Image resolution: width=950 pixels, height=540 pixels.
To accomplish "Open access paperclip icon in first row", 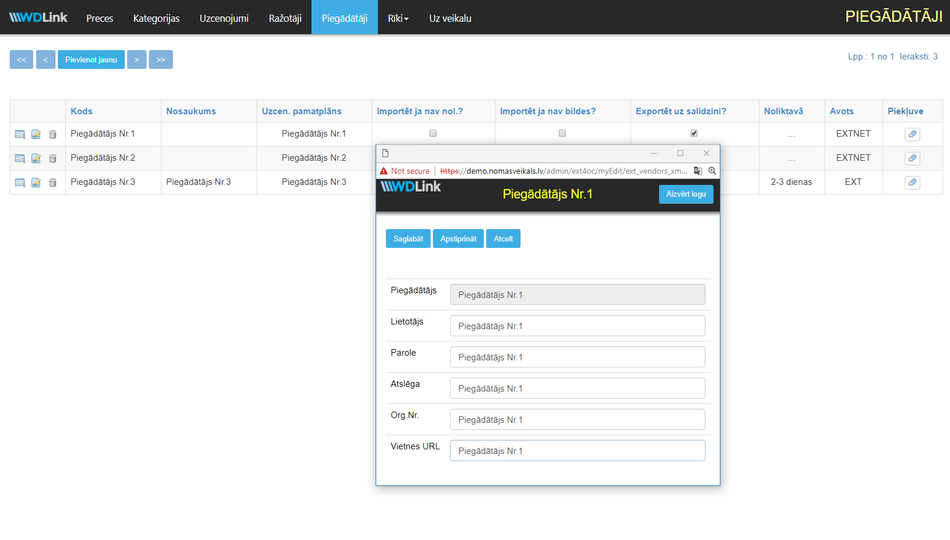I will click(912, 134).
